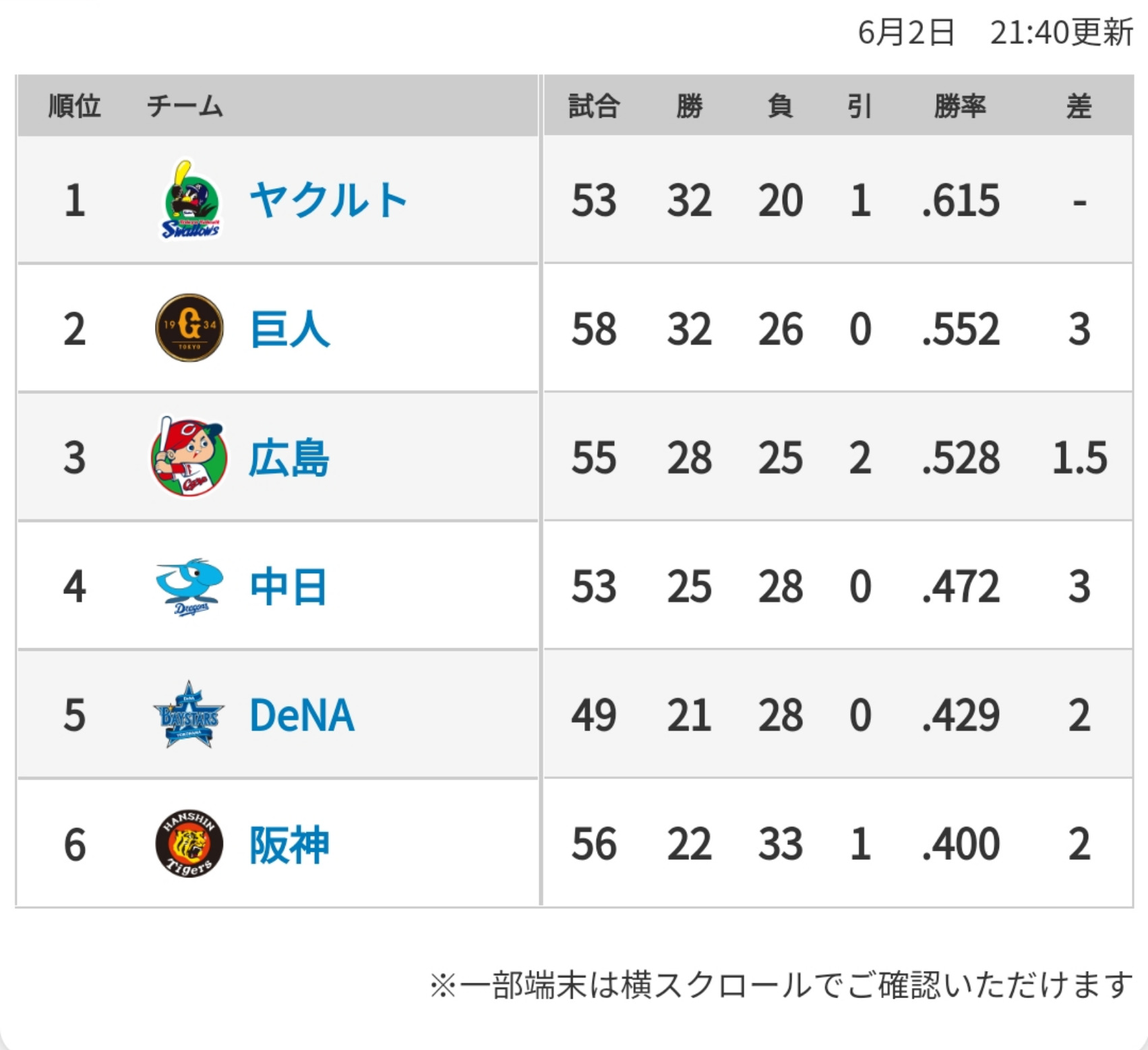Open the 阪神 team link

pyautogui.click(x=289, y=844)
